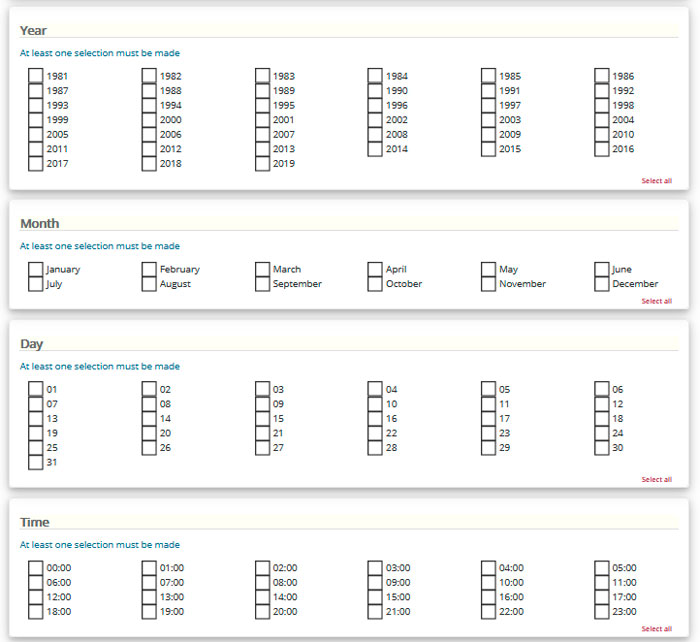Tick the 2008 year checkbox
This screenshot has height=642, width=700.
point(375,134)
